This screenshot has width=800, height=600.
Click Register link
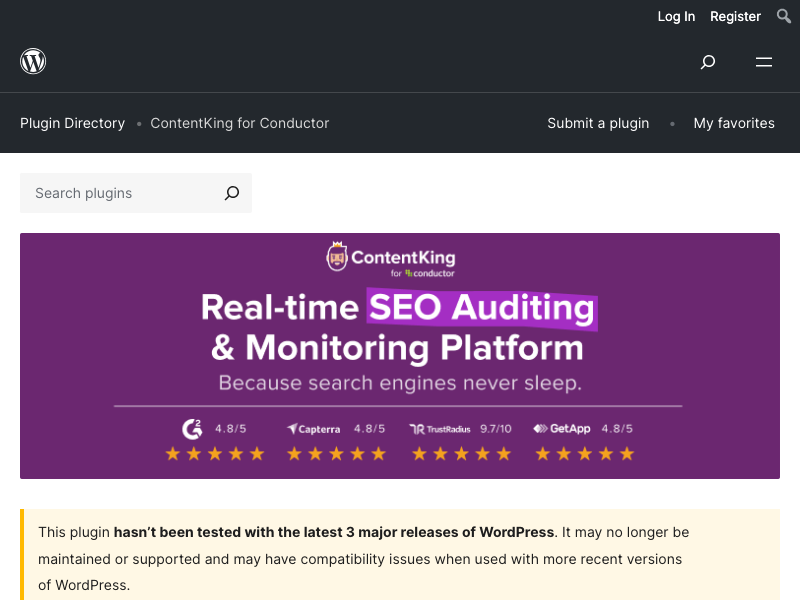[735, 16]
